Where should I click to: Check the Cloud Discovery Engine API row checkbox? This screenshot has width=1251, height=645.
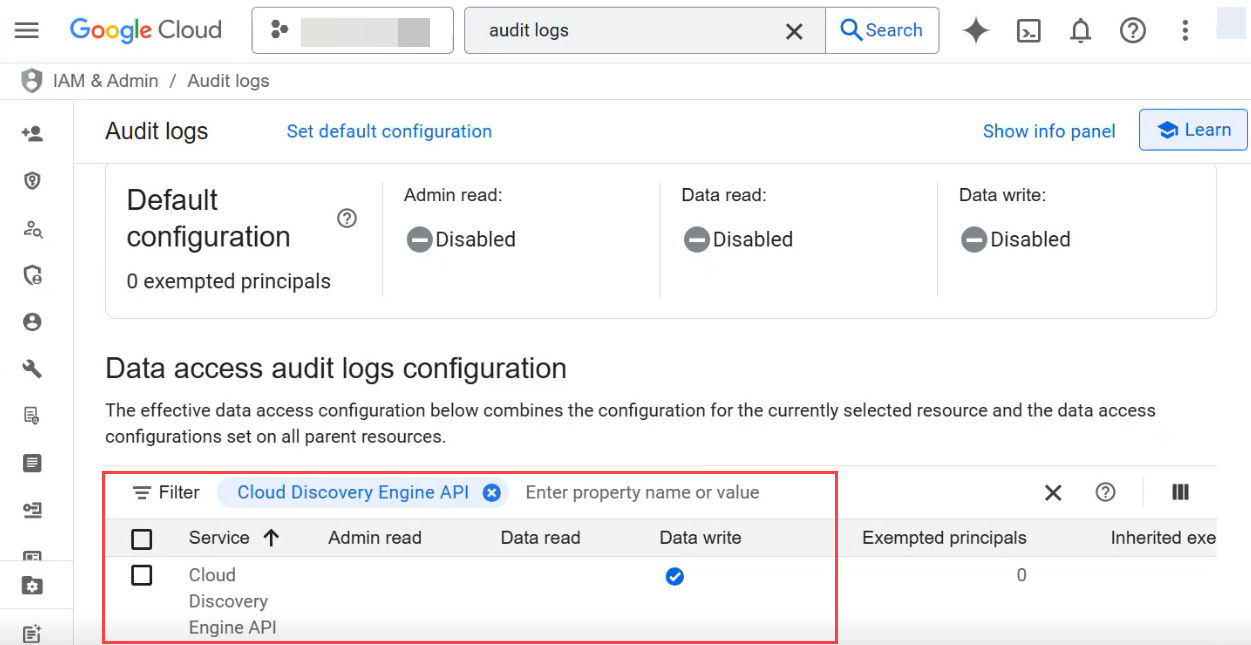click(142, 575)
